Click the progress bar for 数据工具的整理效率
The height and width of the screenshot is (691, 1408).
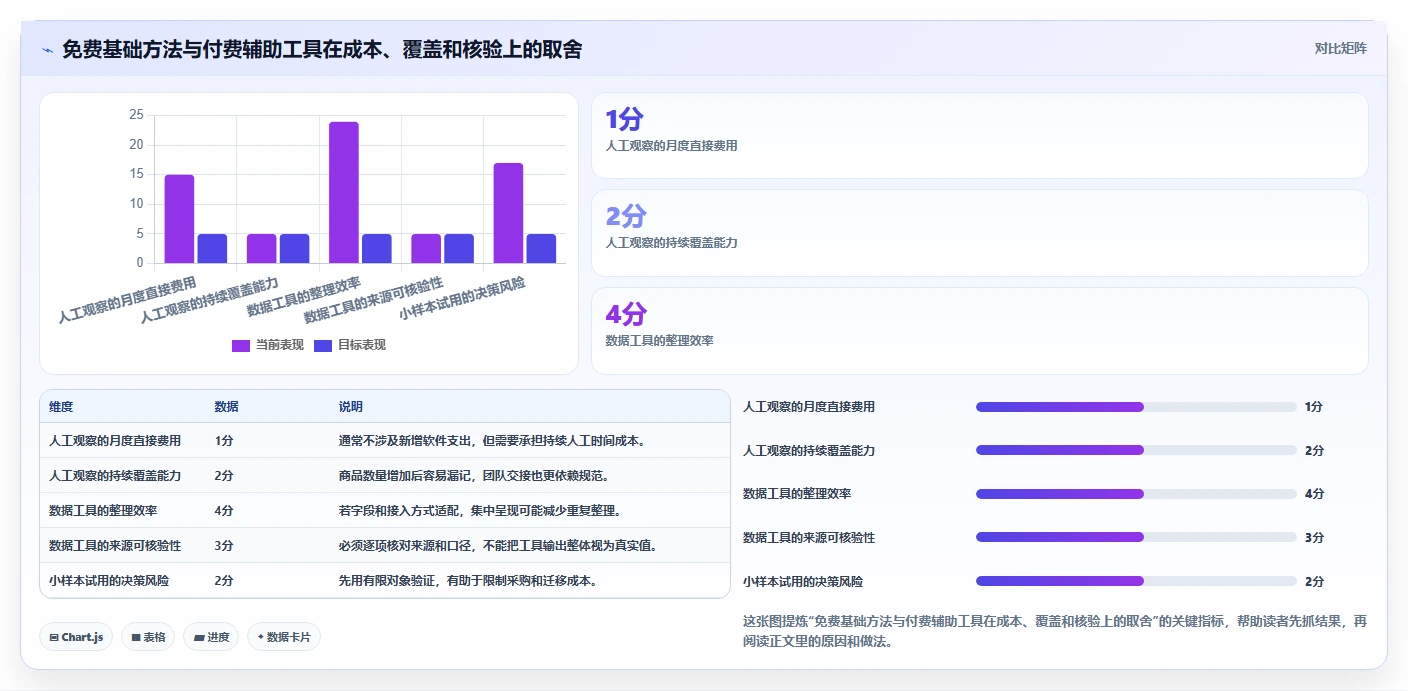click(x=1136, y=494)
